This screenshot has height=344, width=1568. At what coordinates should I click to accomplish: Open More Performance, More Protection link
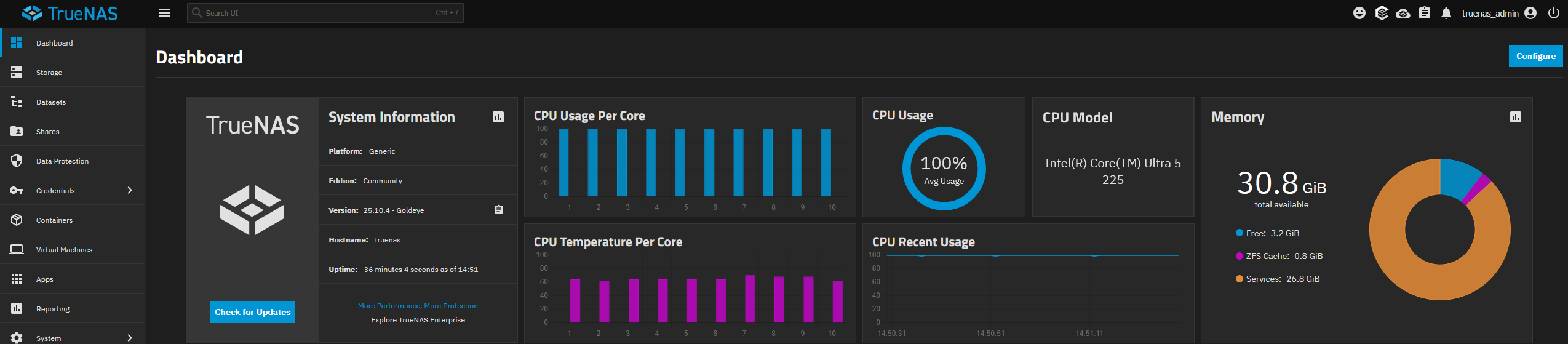coord(418,306)
